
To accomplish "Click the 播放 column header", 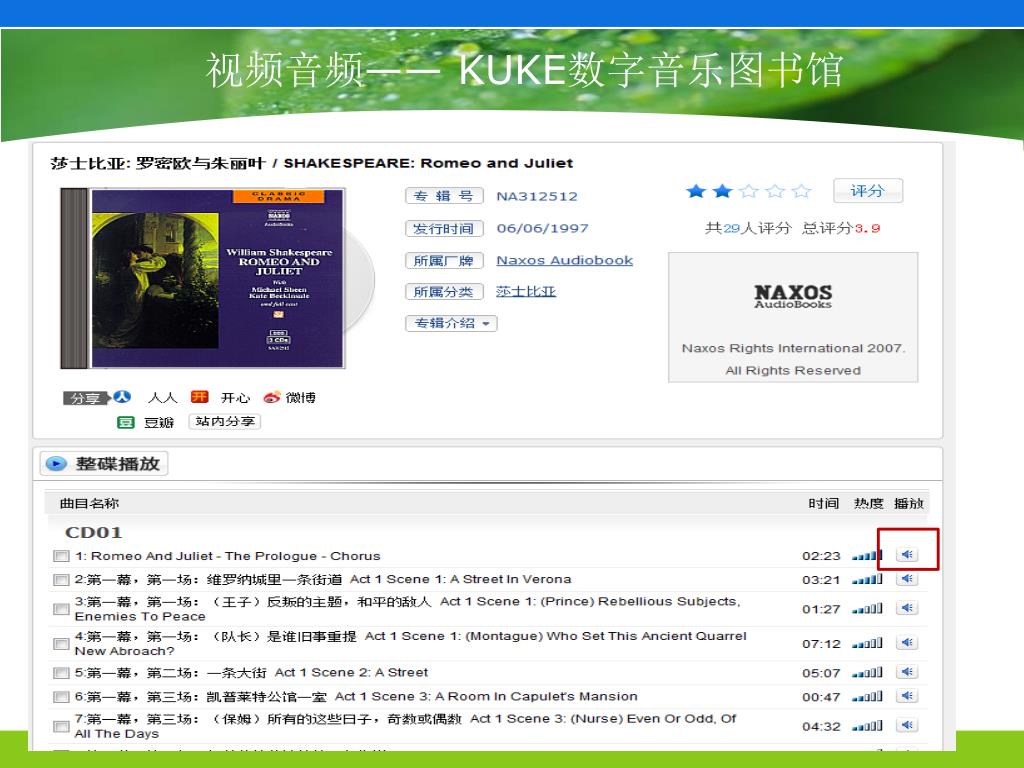I will 908,504.
